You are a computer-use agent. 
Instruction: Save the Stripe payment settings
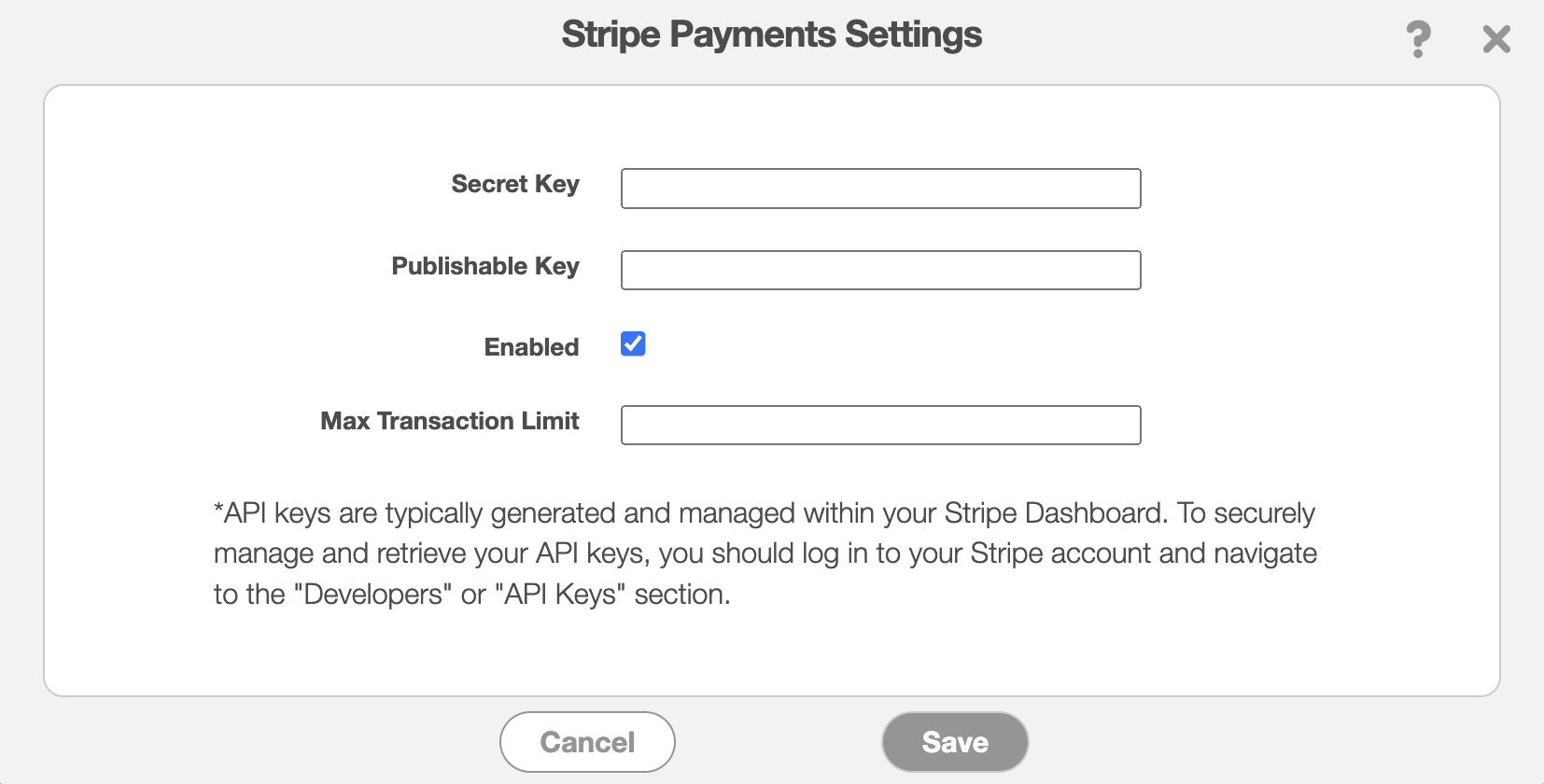pyautogui.click(x=954, y=742)
